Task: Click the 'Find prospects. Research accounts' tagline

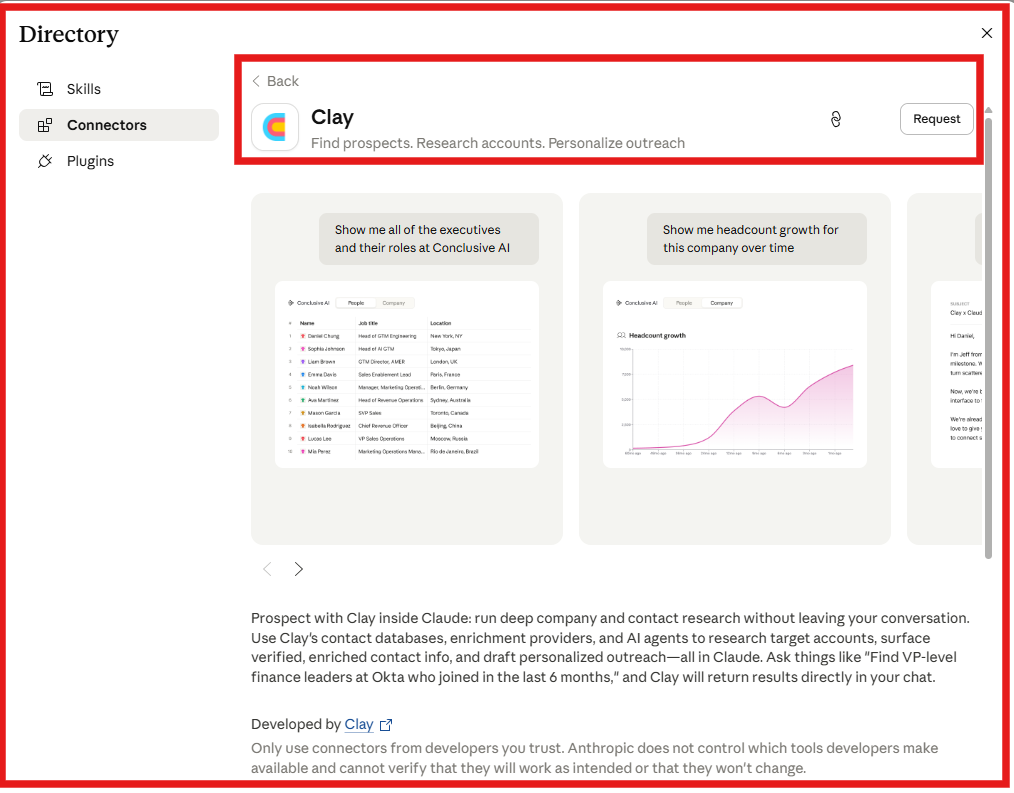Action: coord(498,143)
